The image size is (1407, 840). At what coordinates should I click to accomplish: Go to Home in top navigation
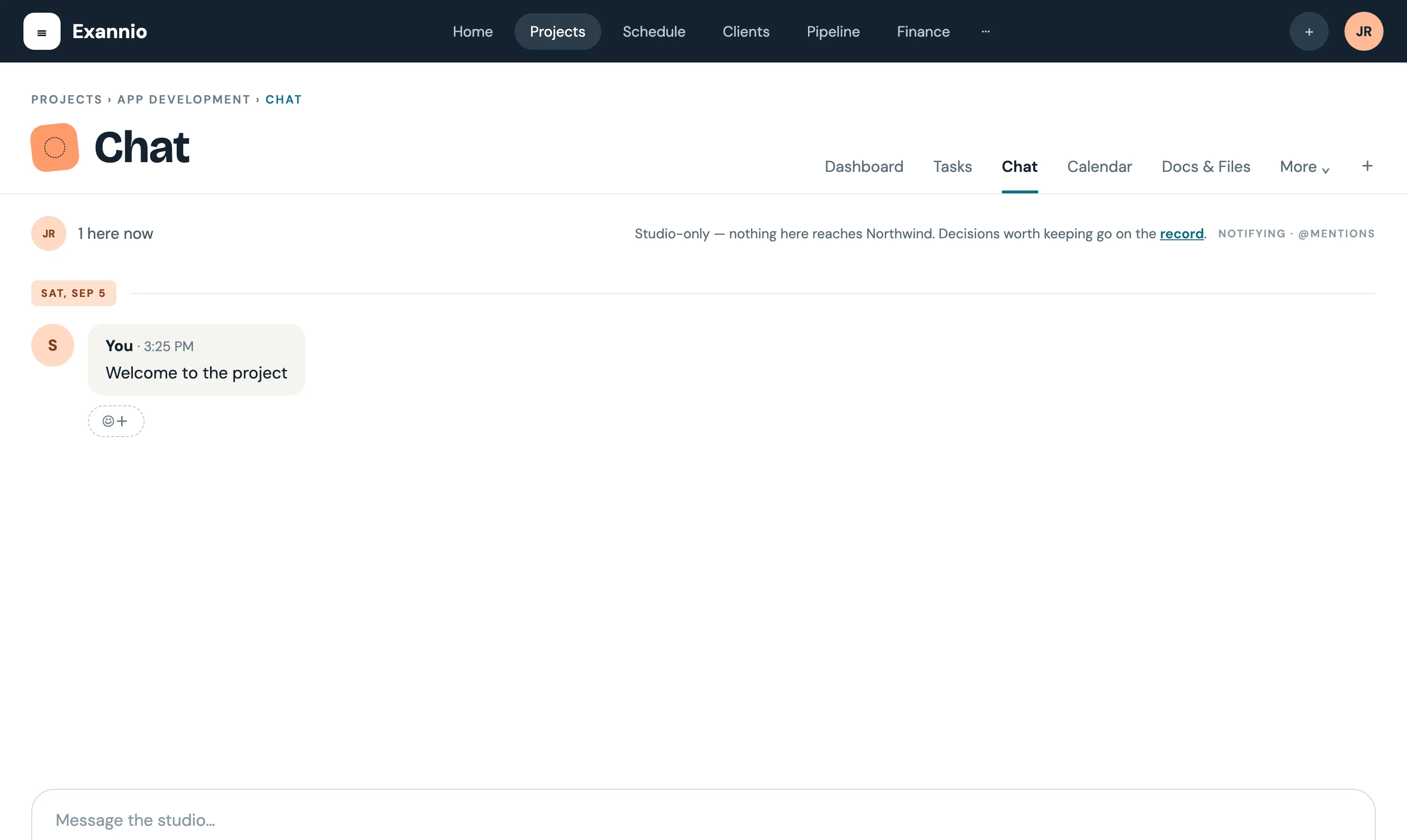click(x=473, y=32)
